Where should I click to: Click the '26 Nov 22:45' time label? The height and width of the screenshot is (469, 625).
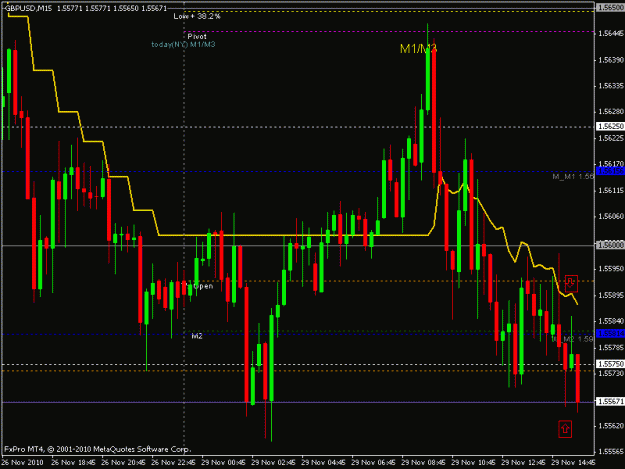(173, 463)
